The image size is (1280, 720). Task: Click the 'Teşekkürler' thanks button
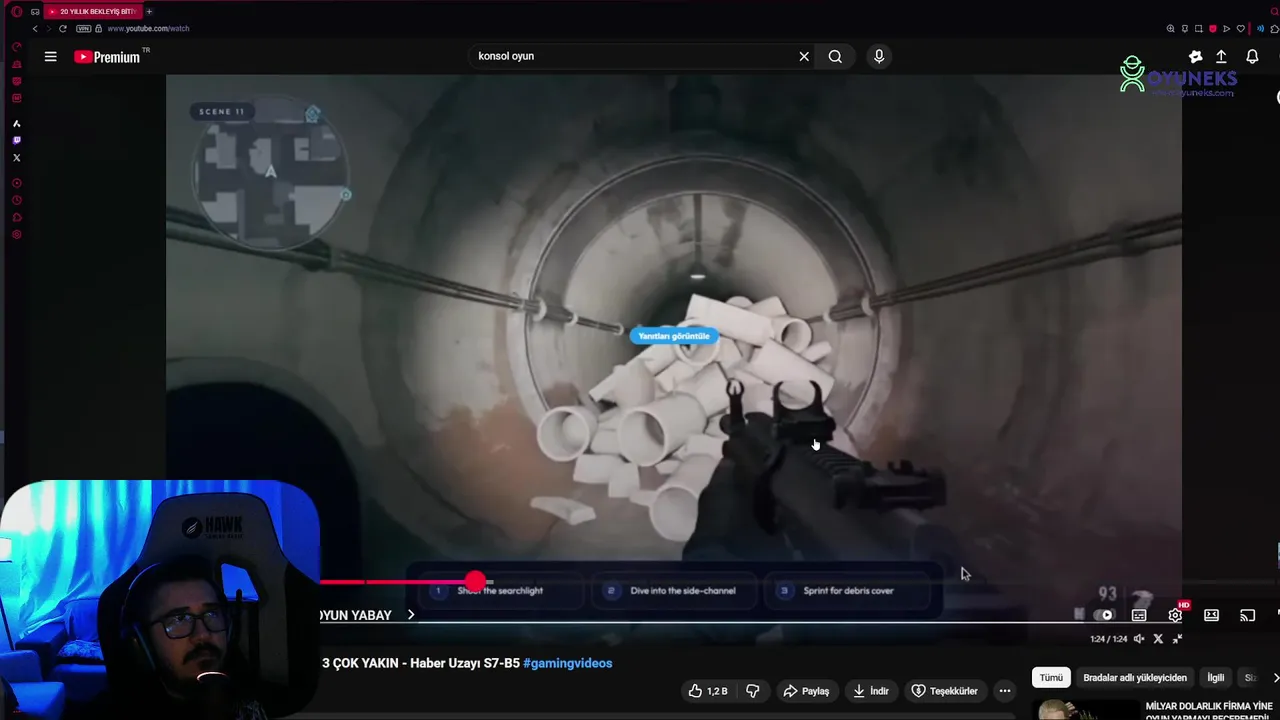click(x=944, y=691)
